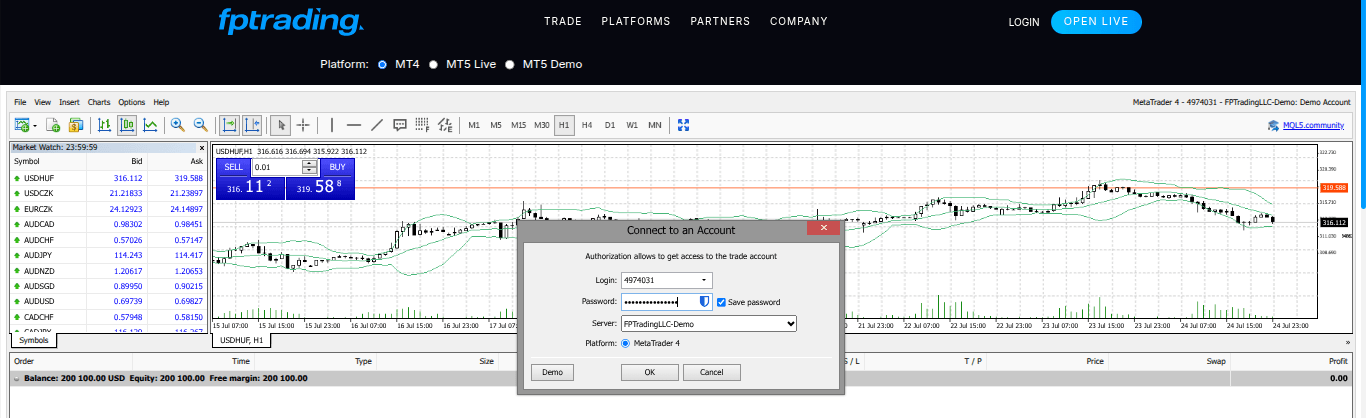Click the Bitwarden shield icon in password field

pyautogui.click(x=703, y=301)
